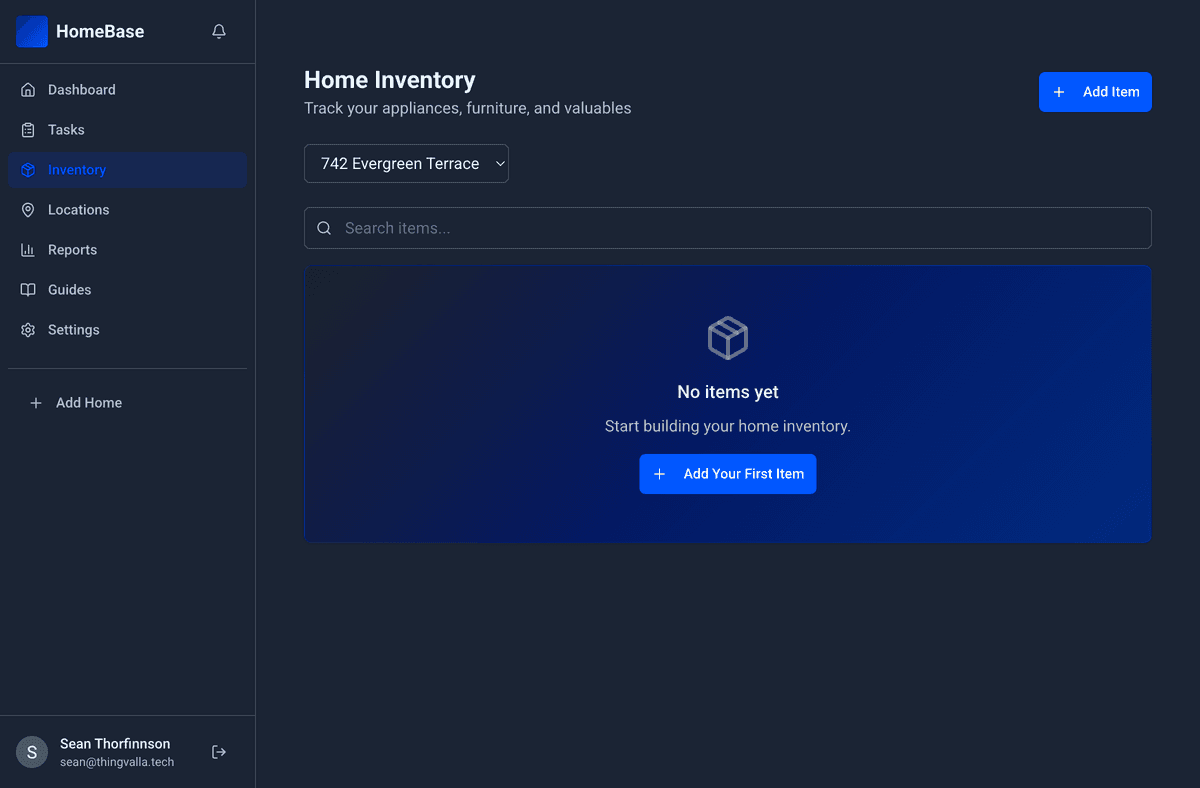The height and width of the screenshot is (788, 1200).
Task: Open Locations via the pin icon
Action: coord(29,209)
